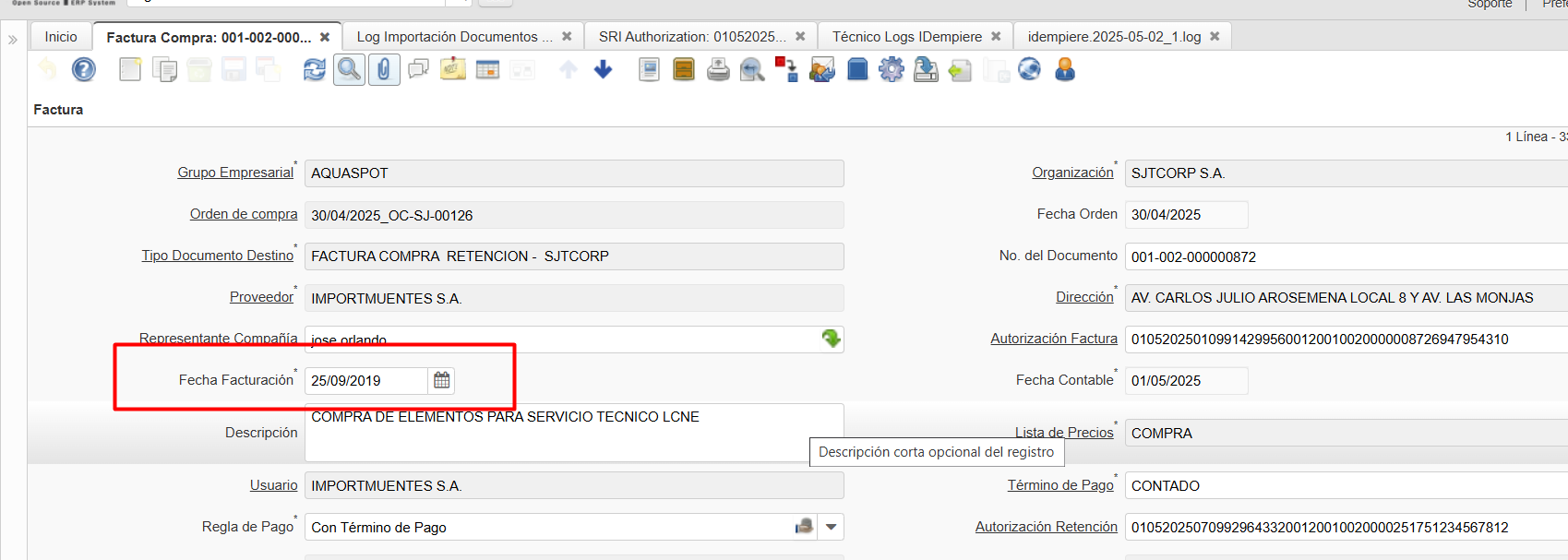Click the Help question mark icon

pyautogui.click(x=84, y=70)
